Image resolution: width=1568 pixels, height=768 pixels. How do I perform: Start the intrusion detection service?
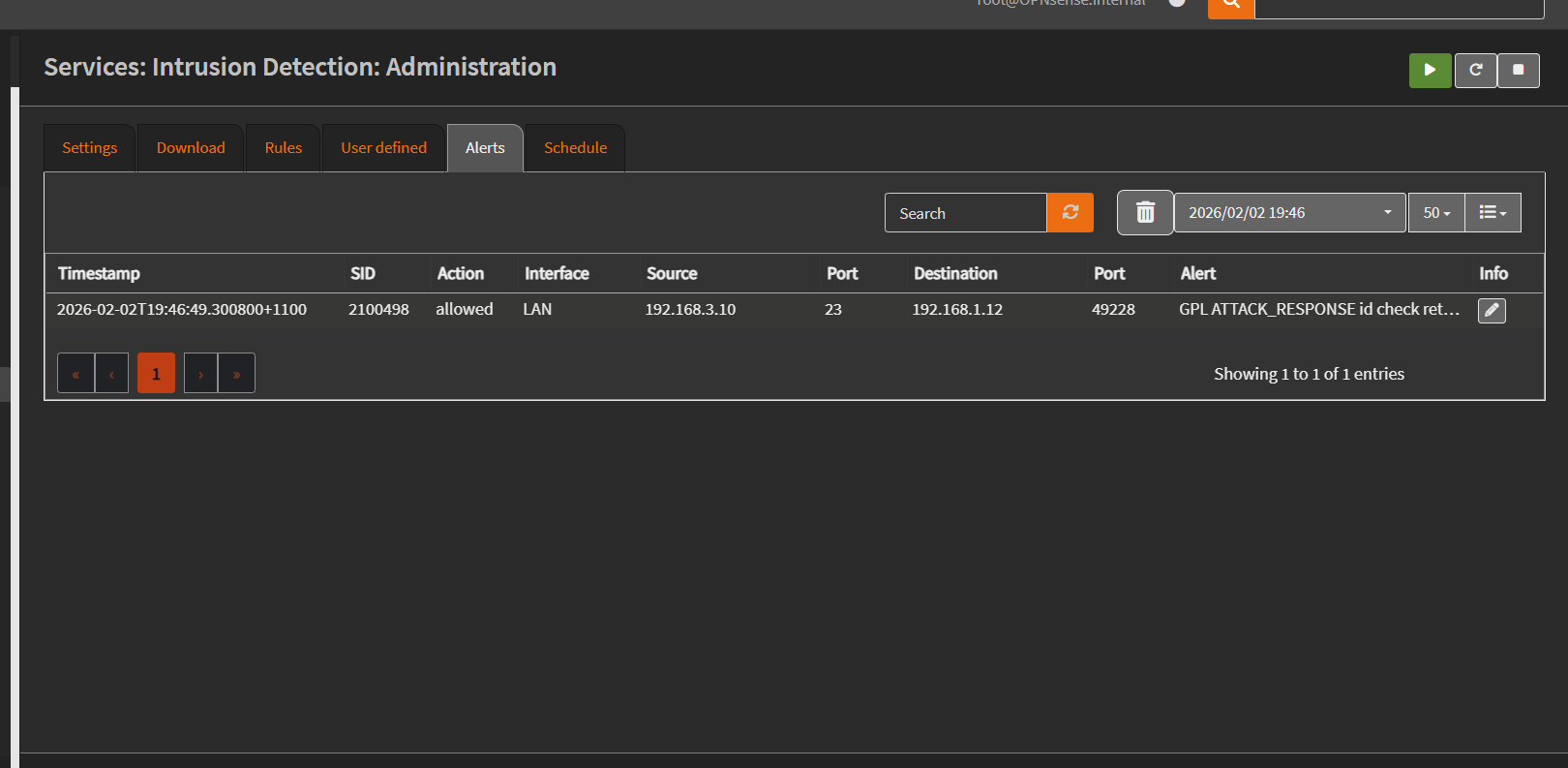(x=1430, y=71)
